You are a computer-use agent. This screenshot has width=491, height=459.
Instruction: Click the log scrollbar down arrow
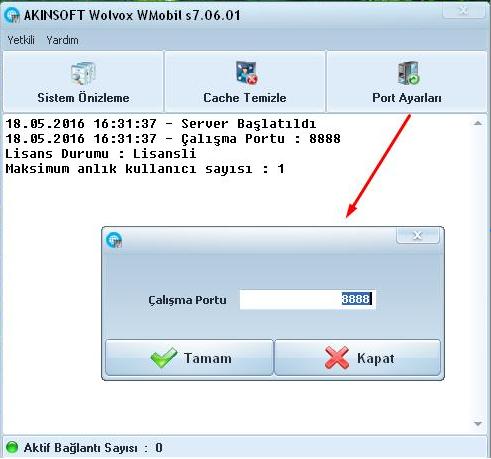pos(478,424)
